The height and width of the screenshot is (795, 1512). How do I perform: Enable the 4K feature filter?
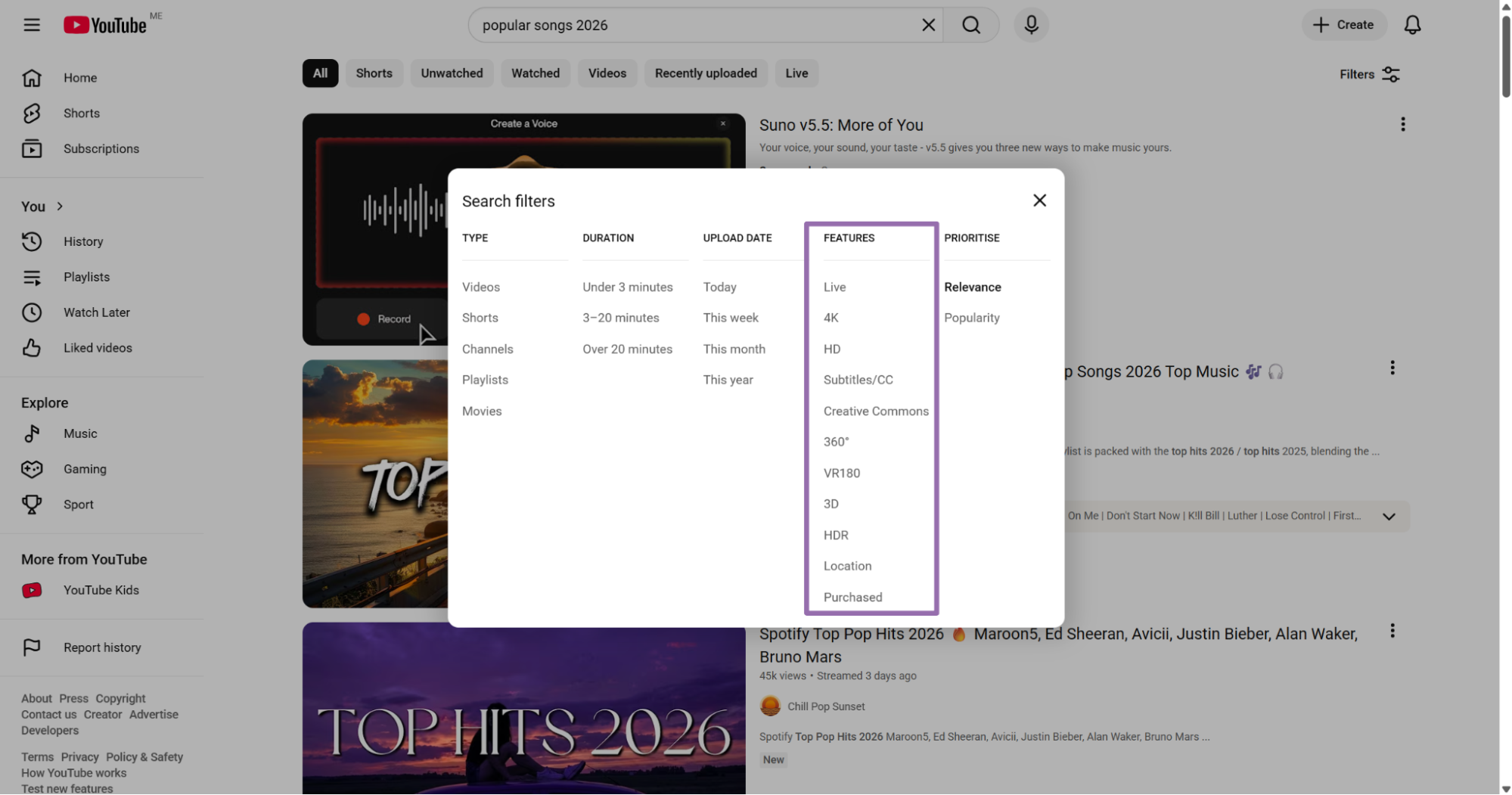[x=831, y=318]
